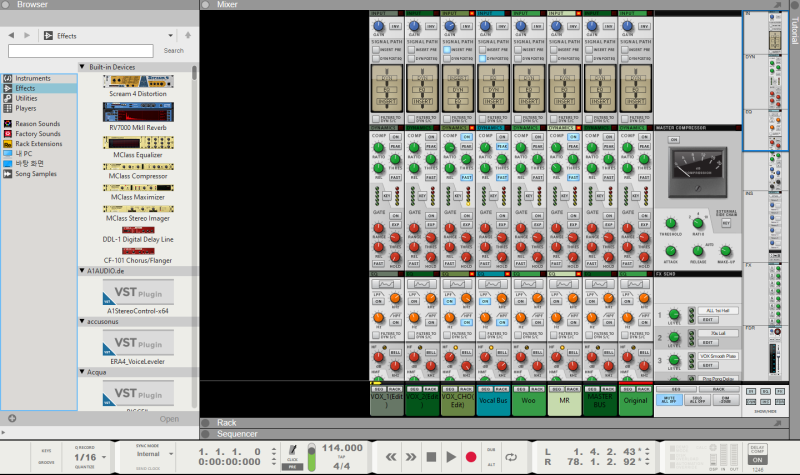Open Players in the browser sidebar
The image size is (800, 475).
26,108
